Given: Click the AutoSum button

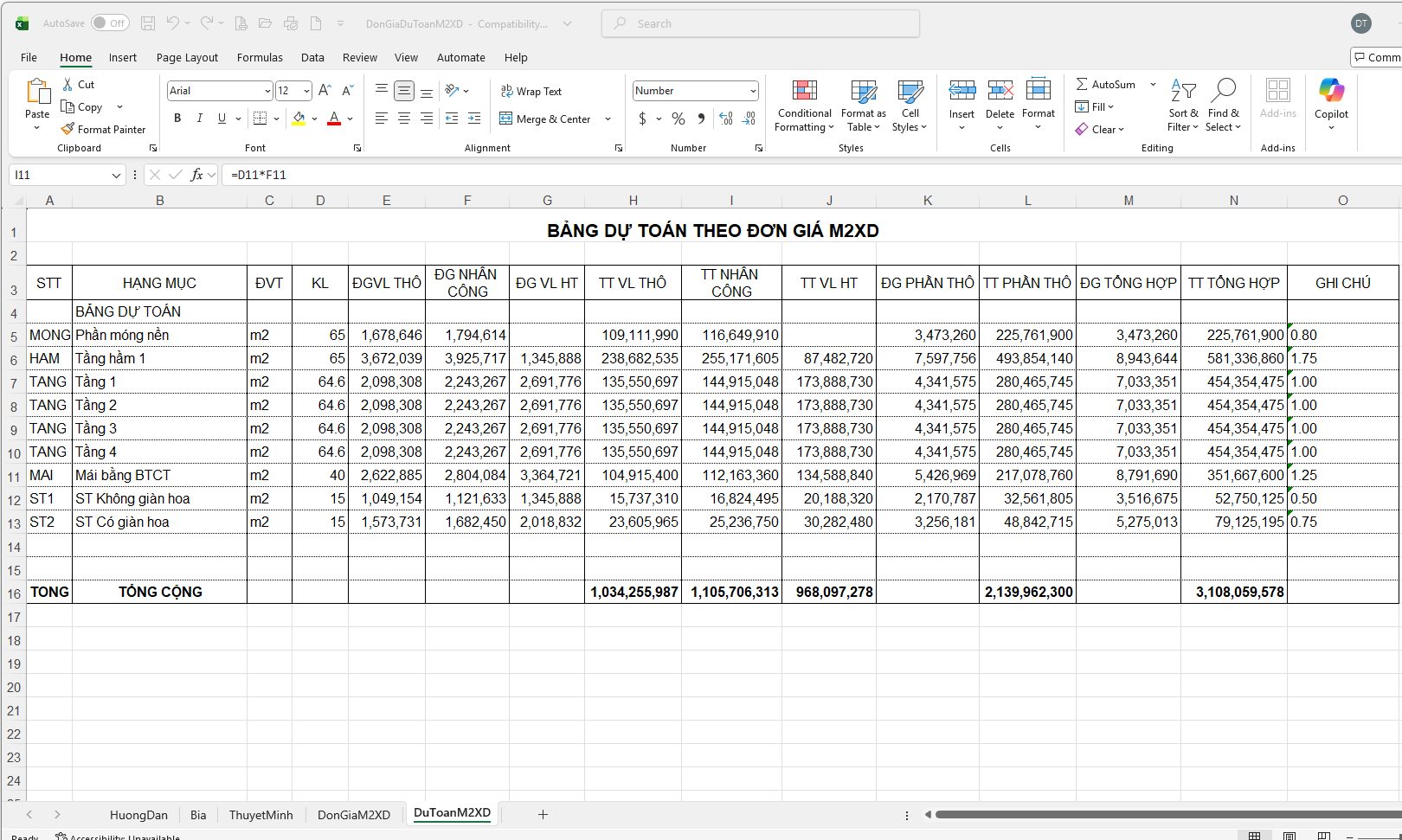Looking at the screenshot, I should click(1105, 84).
